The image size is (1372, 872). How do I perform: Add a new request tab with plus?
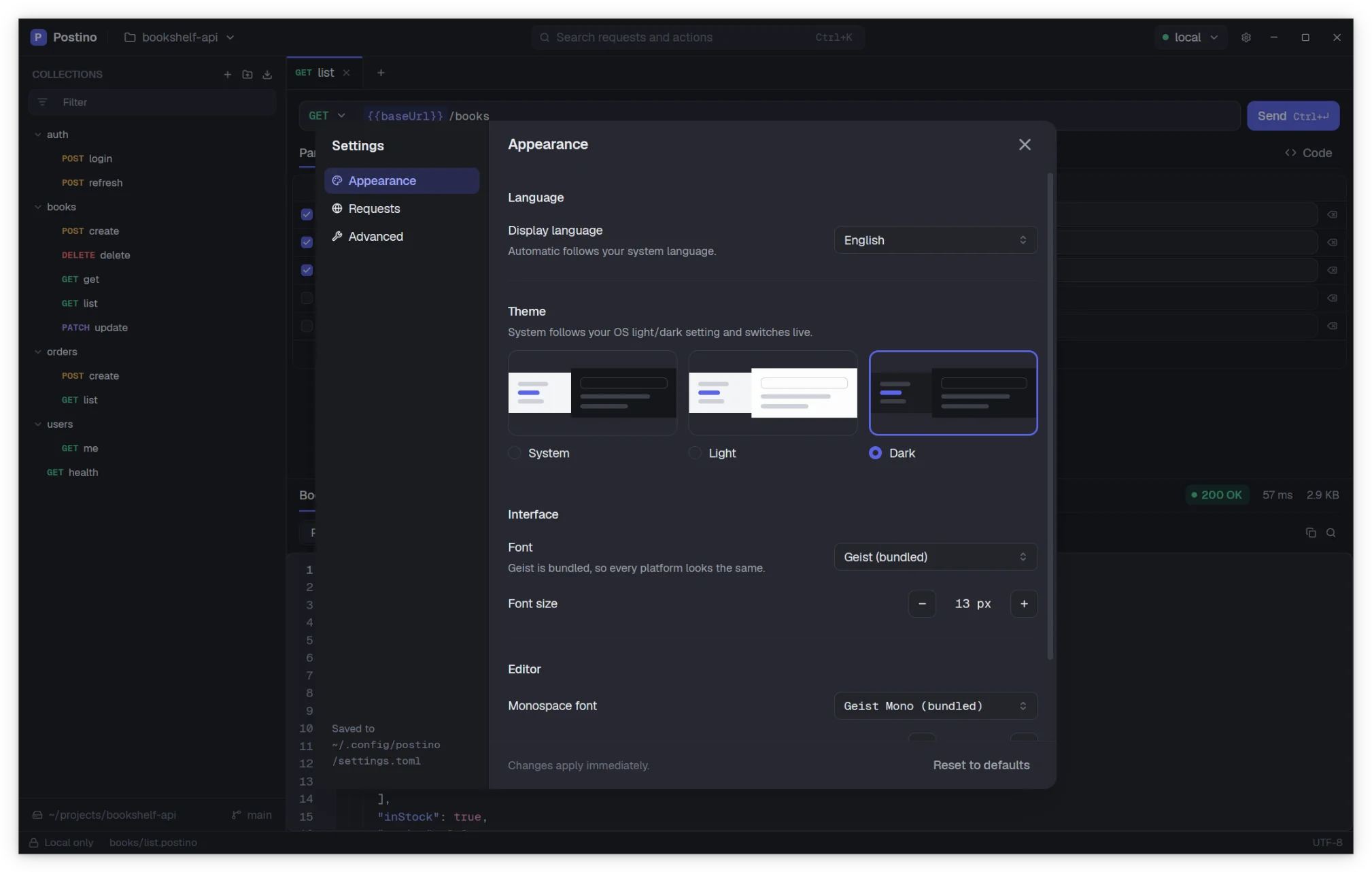coord(381,73)
